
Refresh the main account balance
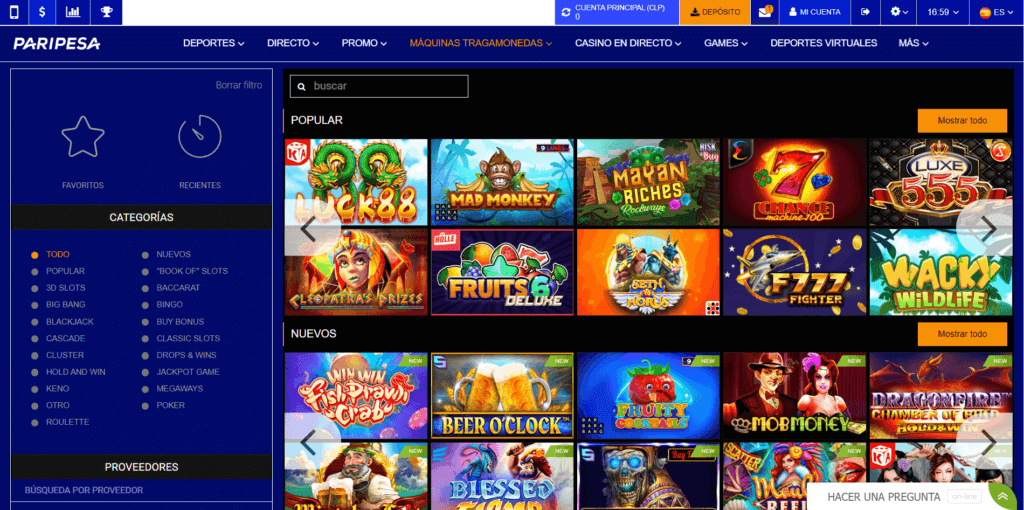point(566,12)
